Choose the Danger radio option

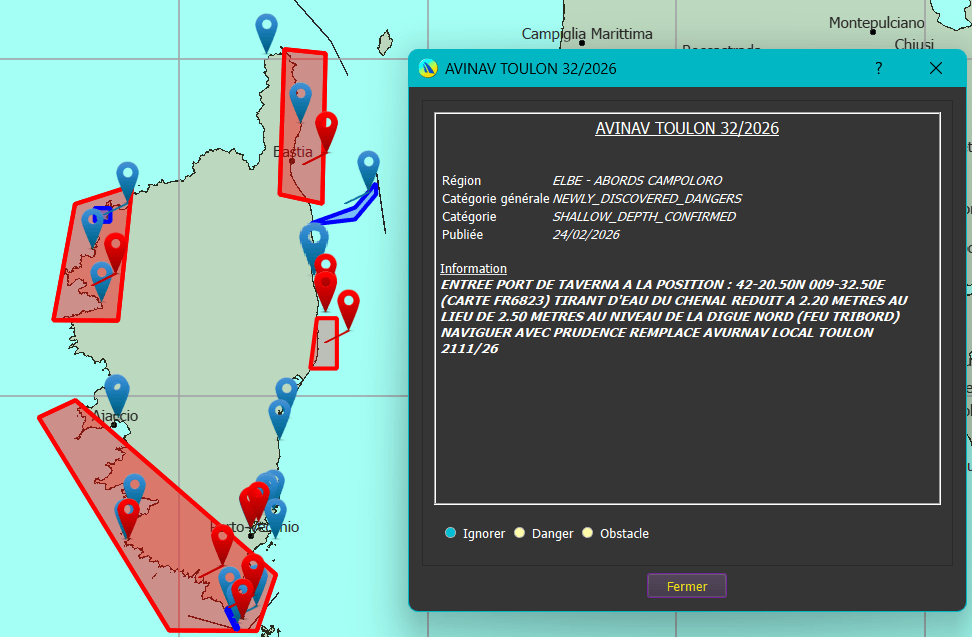520,533
